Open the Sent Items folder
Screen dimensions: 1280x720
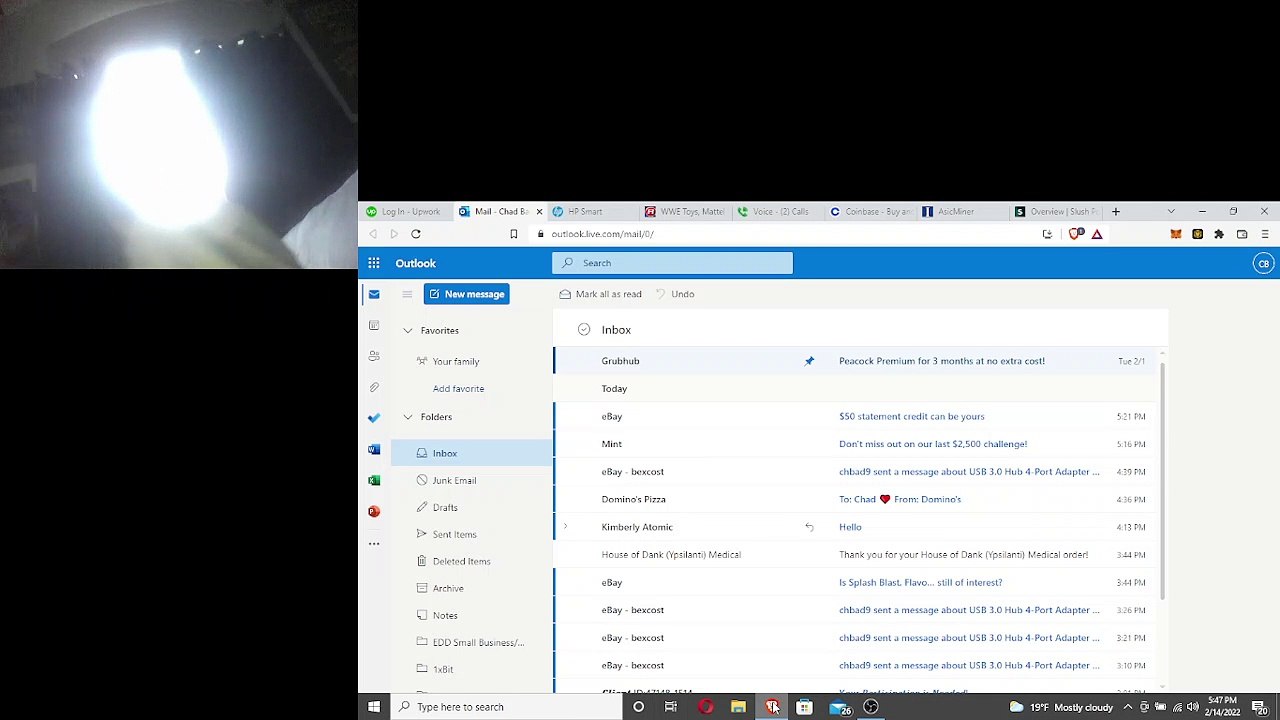[472, 534]
